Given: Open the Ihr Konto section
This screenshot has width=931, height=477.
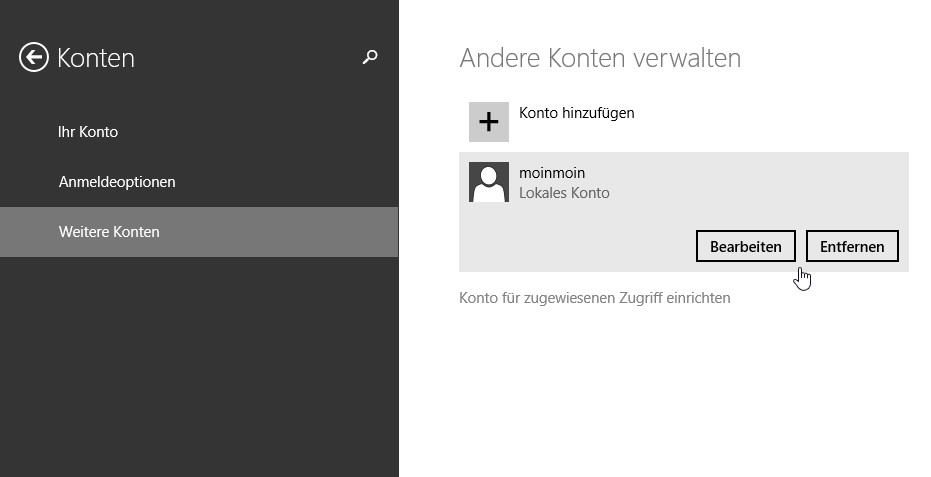Looking at the screenshot, I should coord(88,132).
